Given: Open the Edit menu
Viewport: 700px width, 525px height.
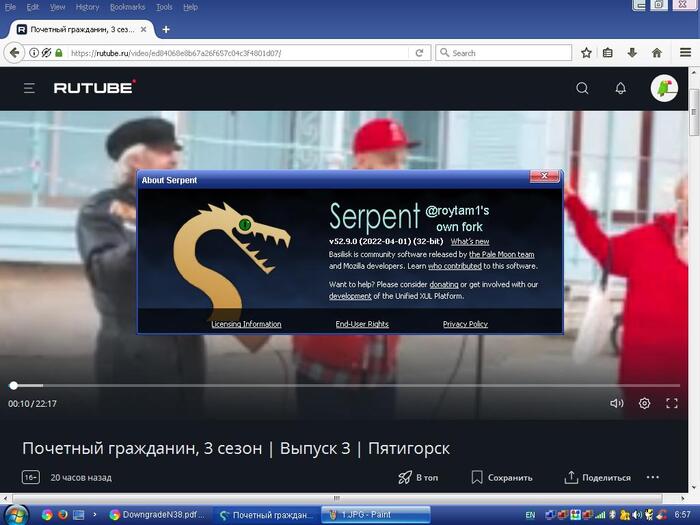Looking at the screenshot, I should pos(33,7).
